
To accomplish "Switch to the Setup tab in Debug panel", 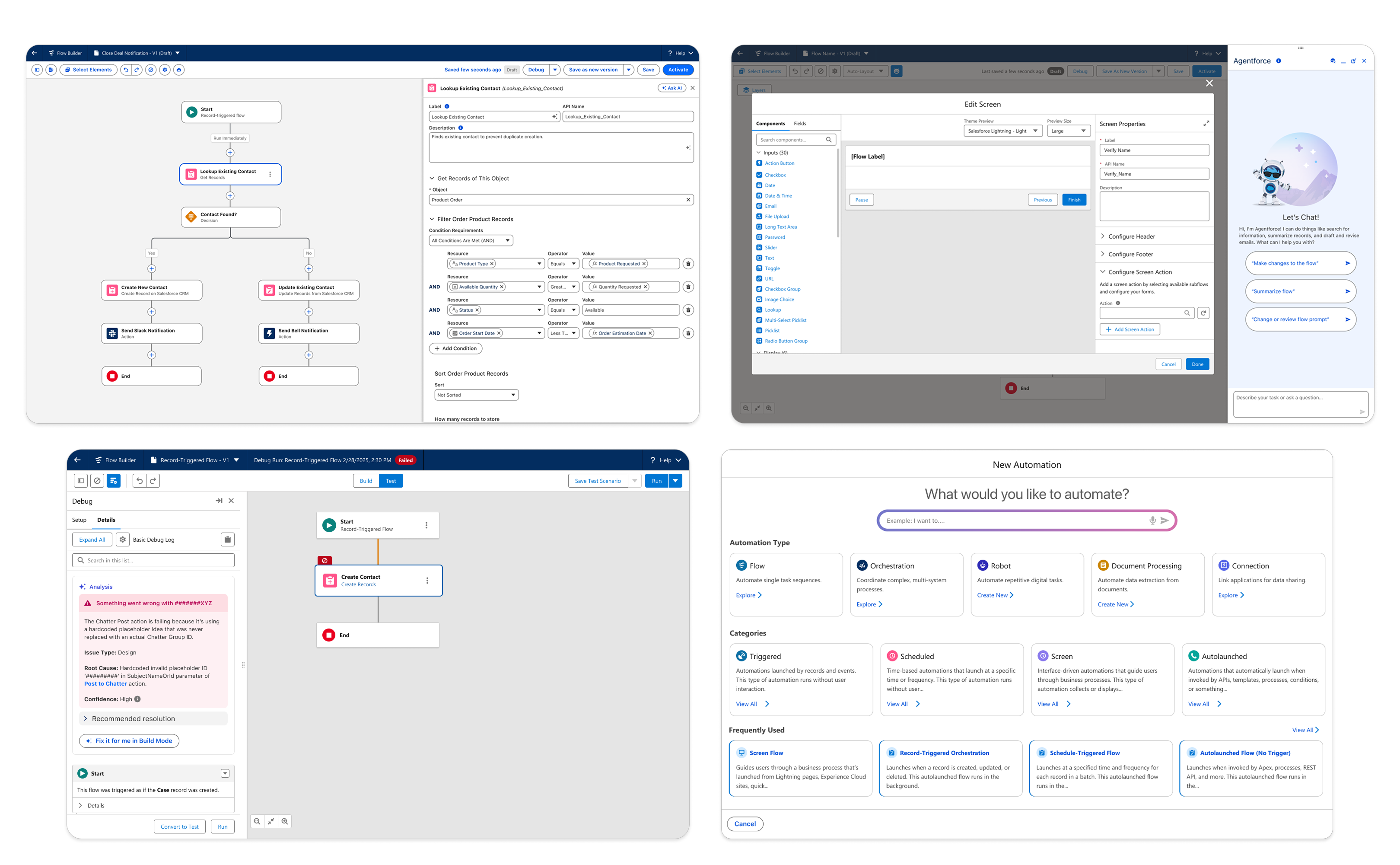I will coord(80,520).
